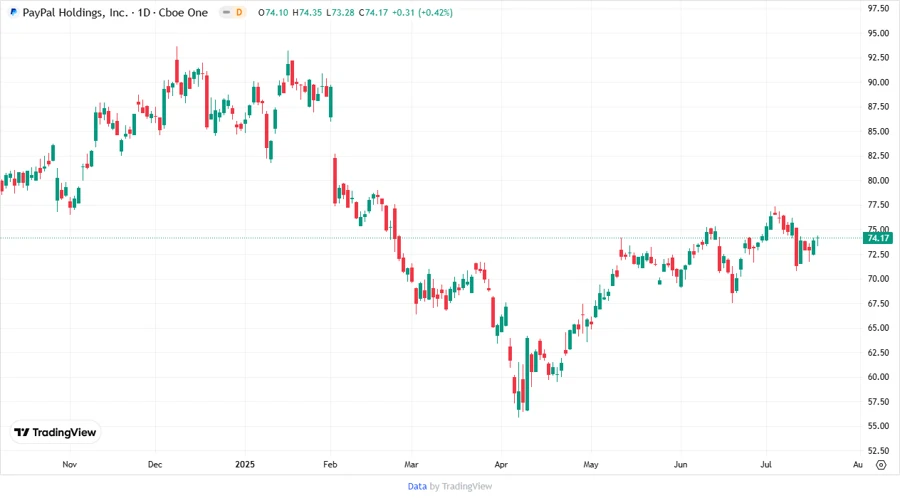The width and height of the screenshot is (900, 498).
Task: Click the 77.50 price axis label
Action: [878, 205]
